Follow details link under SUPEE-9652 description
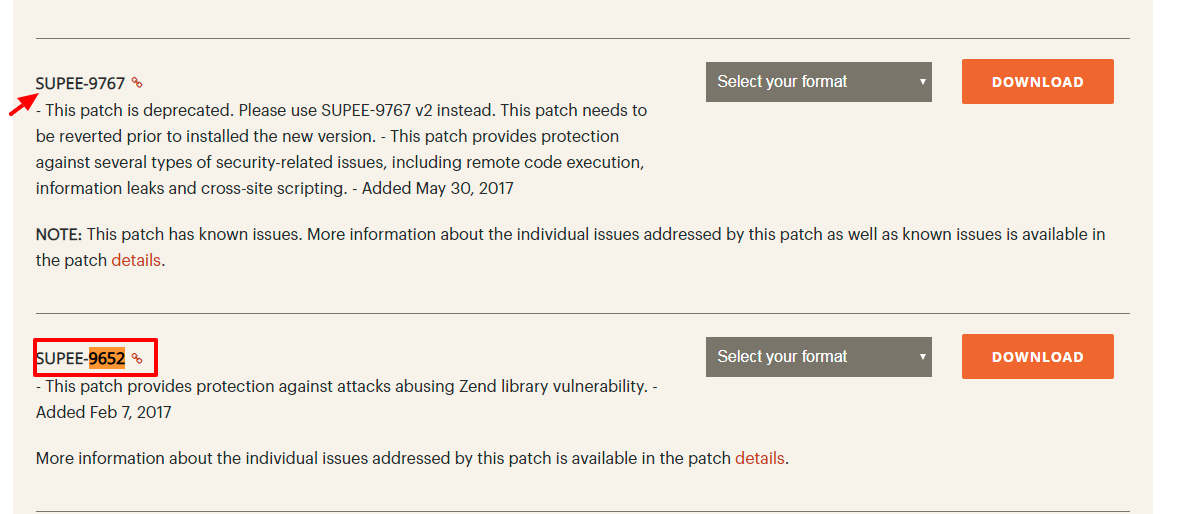 pyautogui.click(x=759, y=459)
